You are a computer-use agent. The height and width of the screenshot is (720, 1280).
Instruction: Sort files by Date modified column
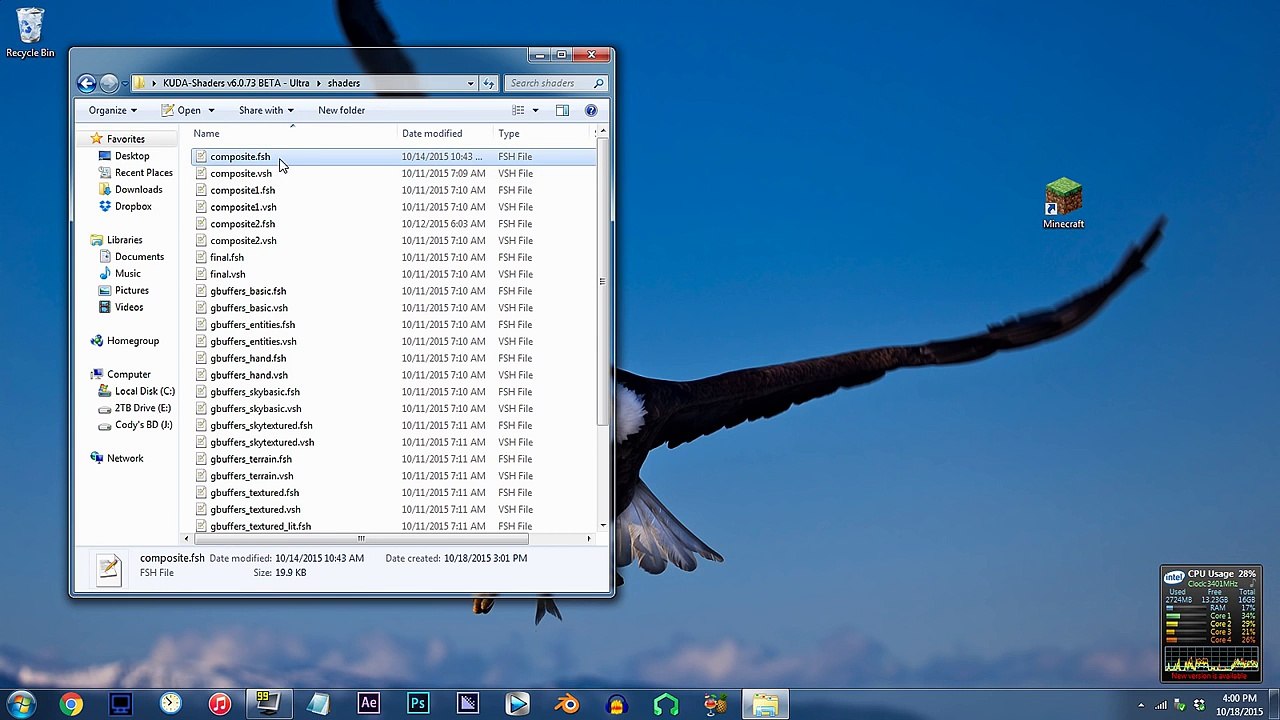point(432,133)
